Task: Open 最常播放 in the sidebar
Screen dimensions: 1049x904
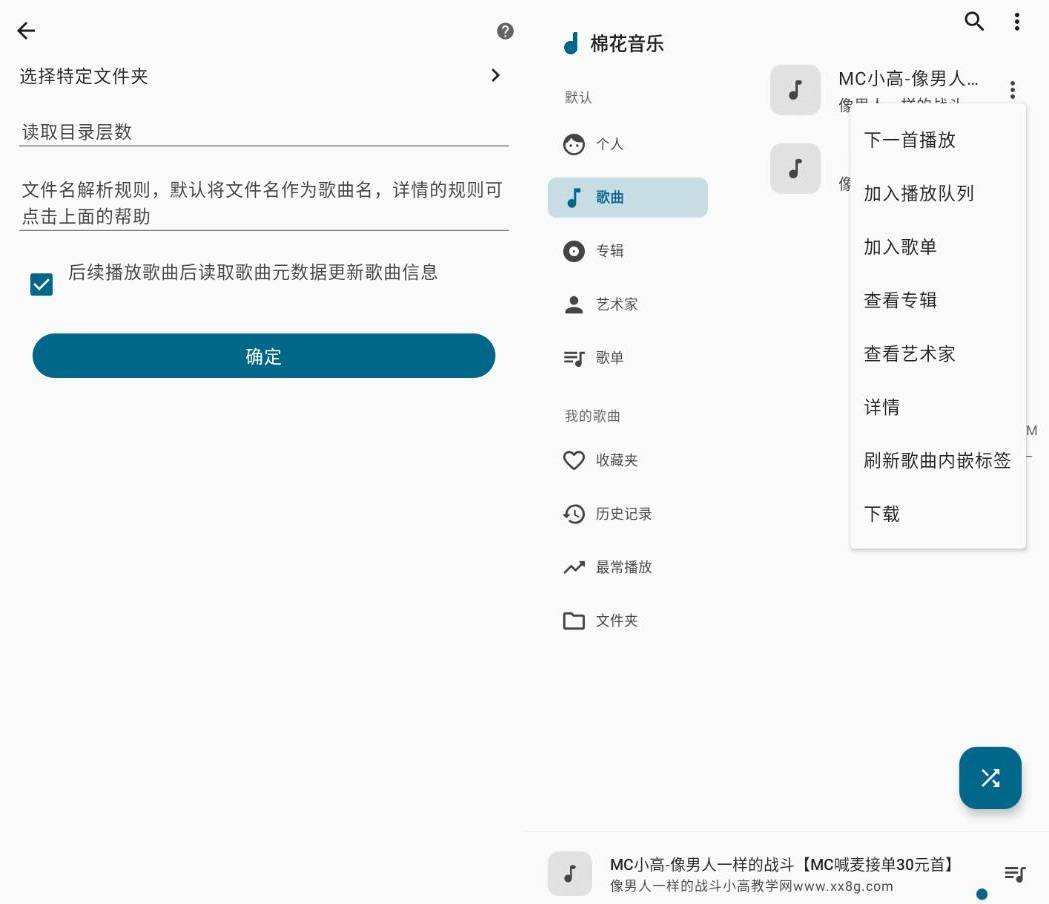Action: (x=628, y=567)
